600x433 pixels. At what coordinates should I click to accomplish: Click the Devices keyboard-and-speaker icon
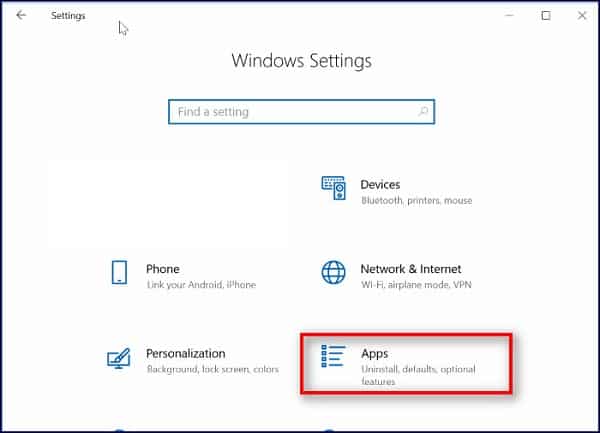(333, 188)
